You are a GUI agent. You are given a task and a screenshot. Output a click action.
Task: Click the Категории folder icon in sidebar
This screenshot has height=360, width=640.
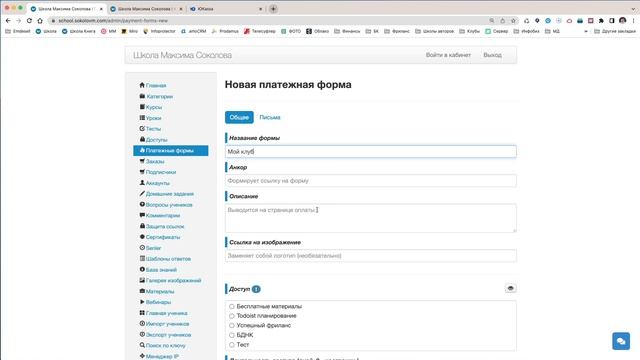(142, 96)
